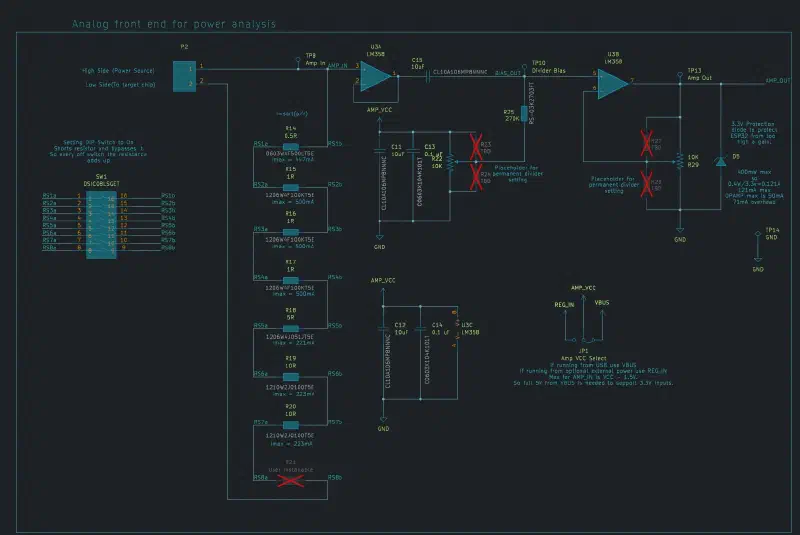Click the C15 10uF series capacitor symbol

point(427,77)
